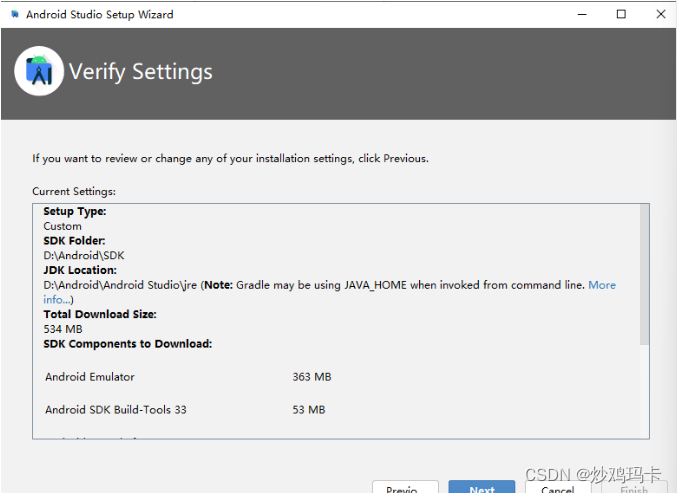Click the settings list vertical scrollbar
This screenshot has width=677, height=493.
[x=644, y=275]
